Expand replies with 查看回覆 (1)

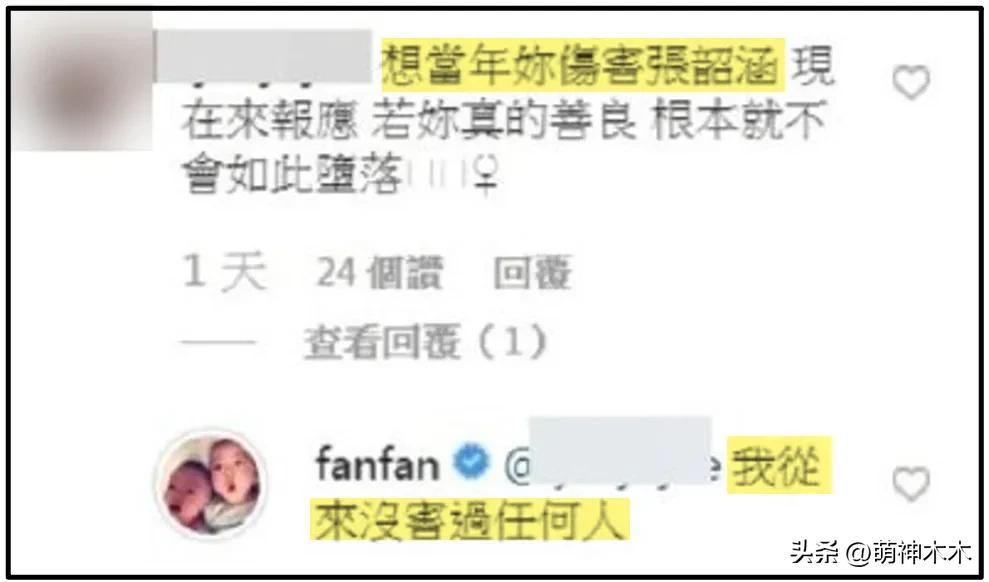coord(425,342)
